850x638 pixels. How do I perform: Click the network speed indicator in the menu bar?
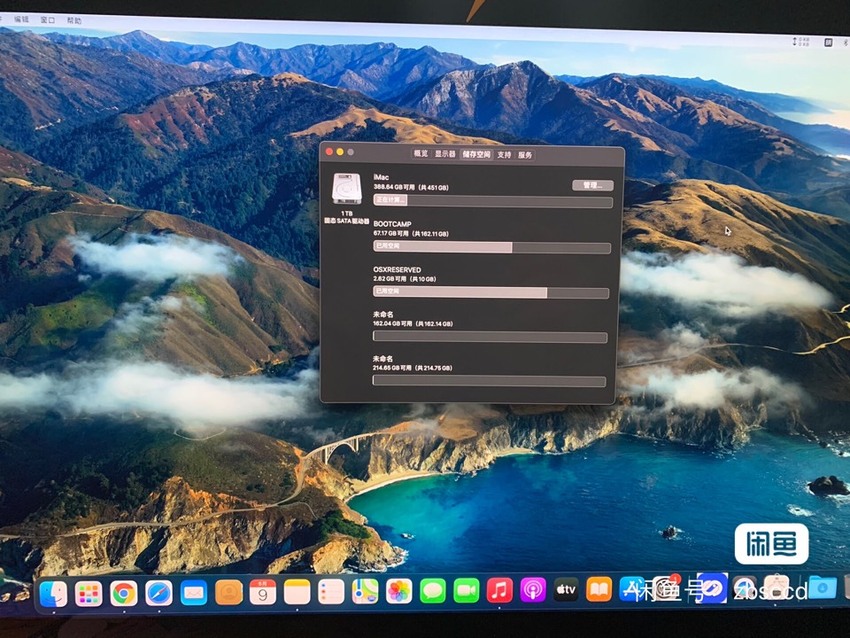801,41
